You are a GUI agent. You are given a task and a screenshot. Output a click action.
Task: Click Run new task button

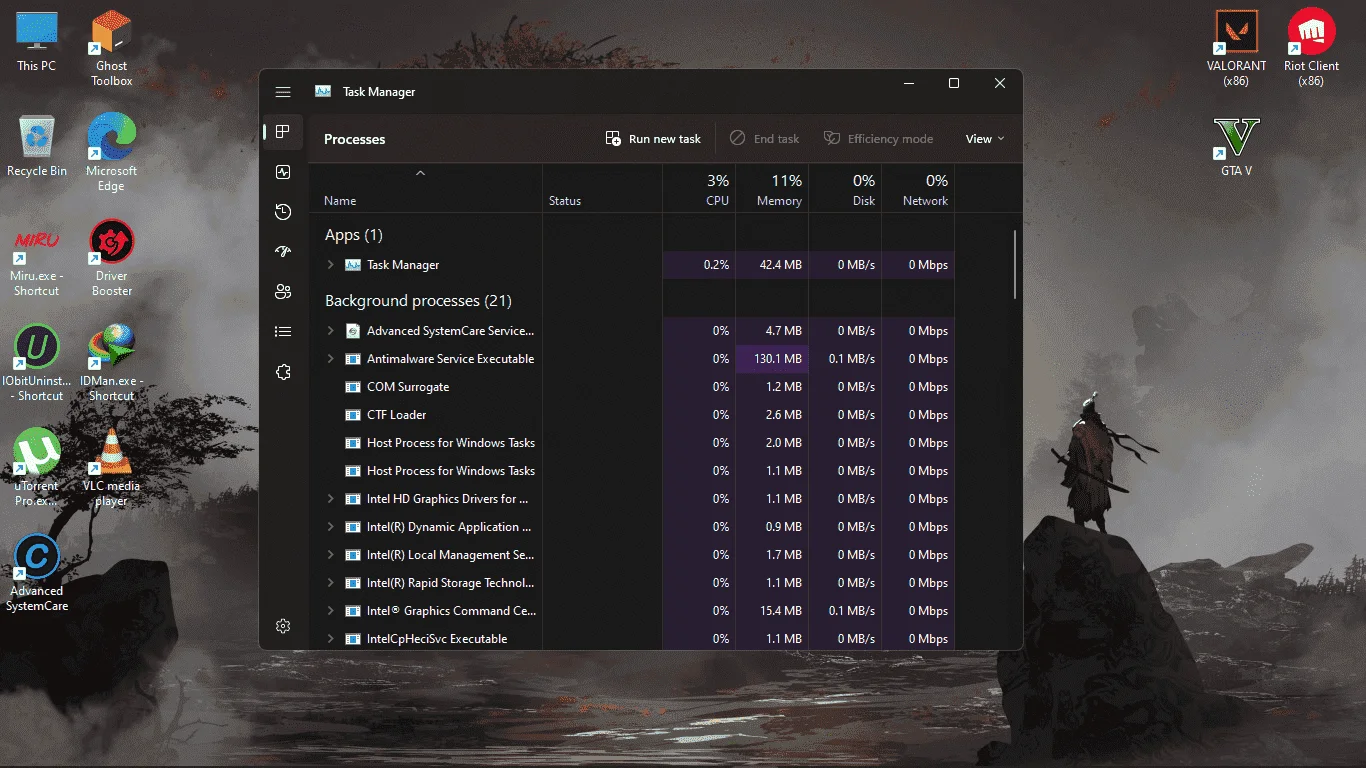[x=654, y=139]
